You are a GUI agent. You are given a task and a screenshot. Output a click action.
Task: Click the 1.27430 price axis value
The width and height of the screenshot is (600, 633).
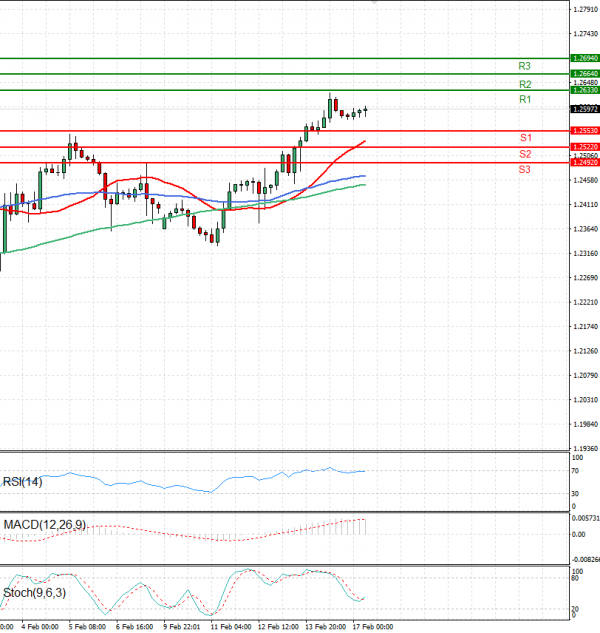tap(585, 34)
